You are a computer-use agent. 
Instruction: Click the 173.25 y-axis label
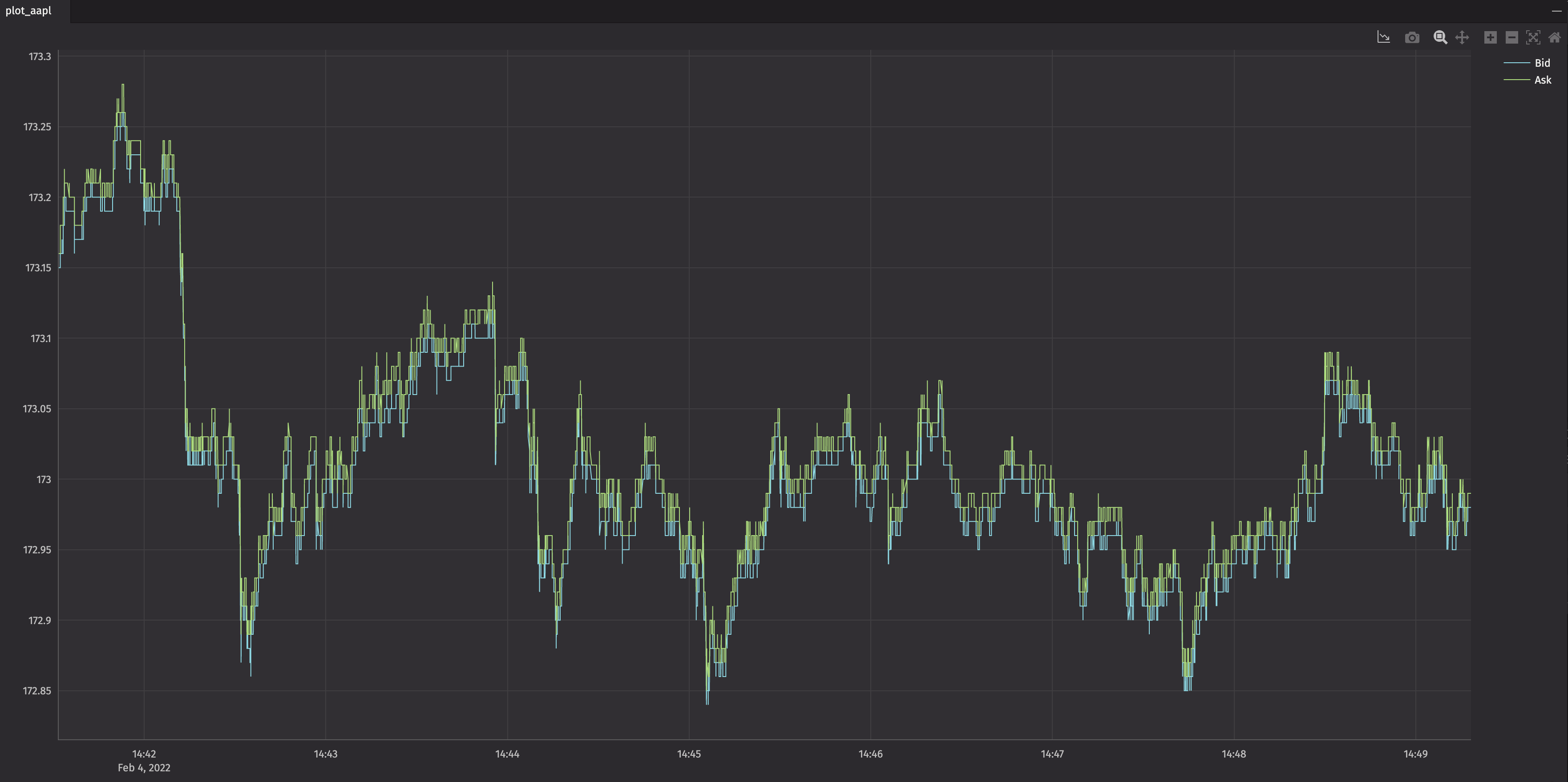pos(37,127)
